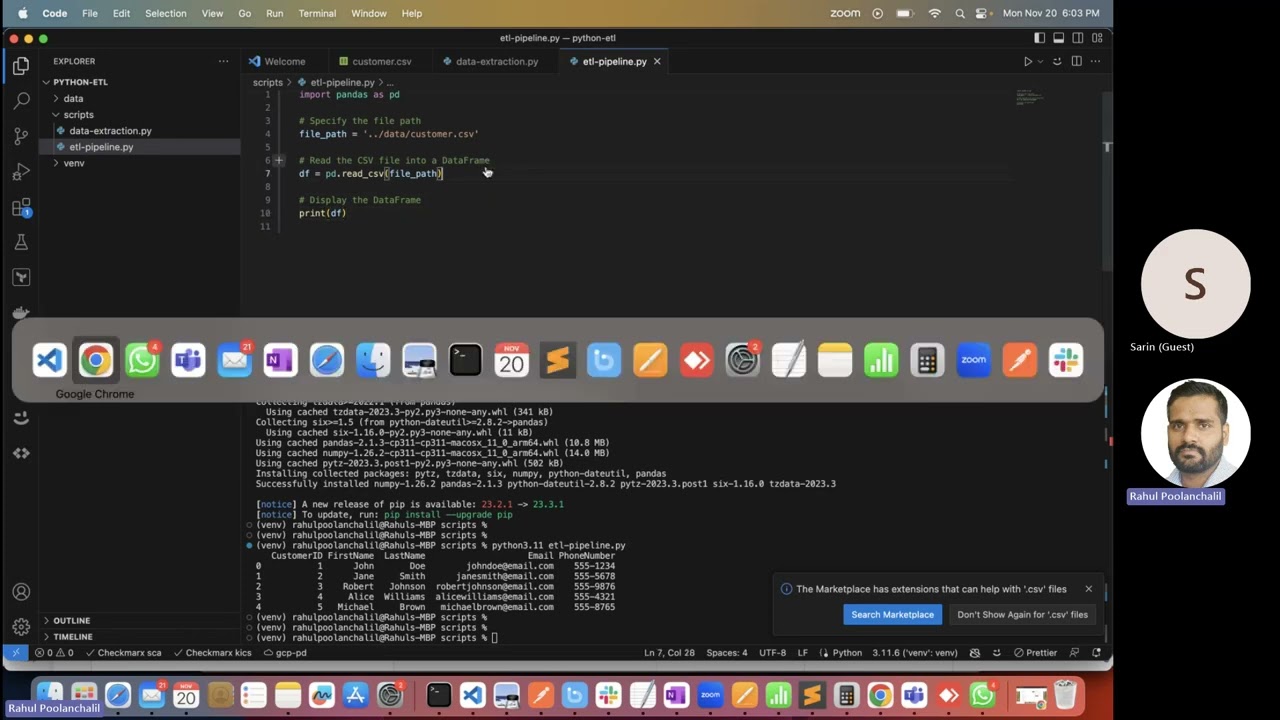Open Explorer Views and More Actions ellipsis
Screen dimensions: 1280x720
click(223, 61)
